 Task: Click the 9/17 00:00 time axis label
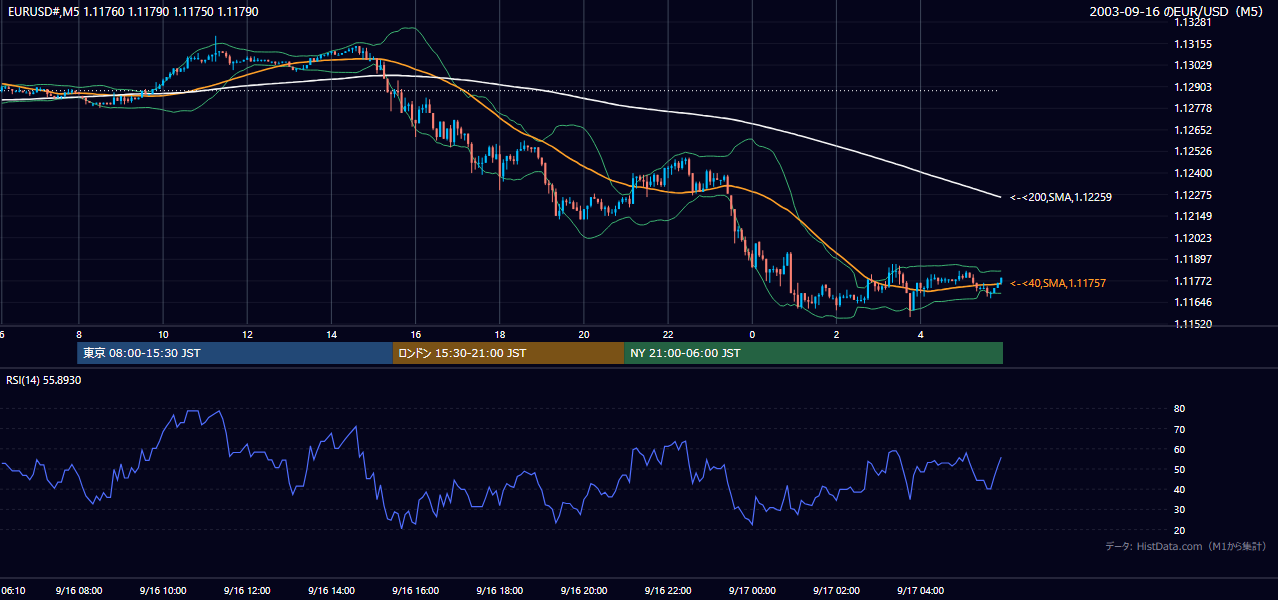(752, 590)
